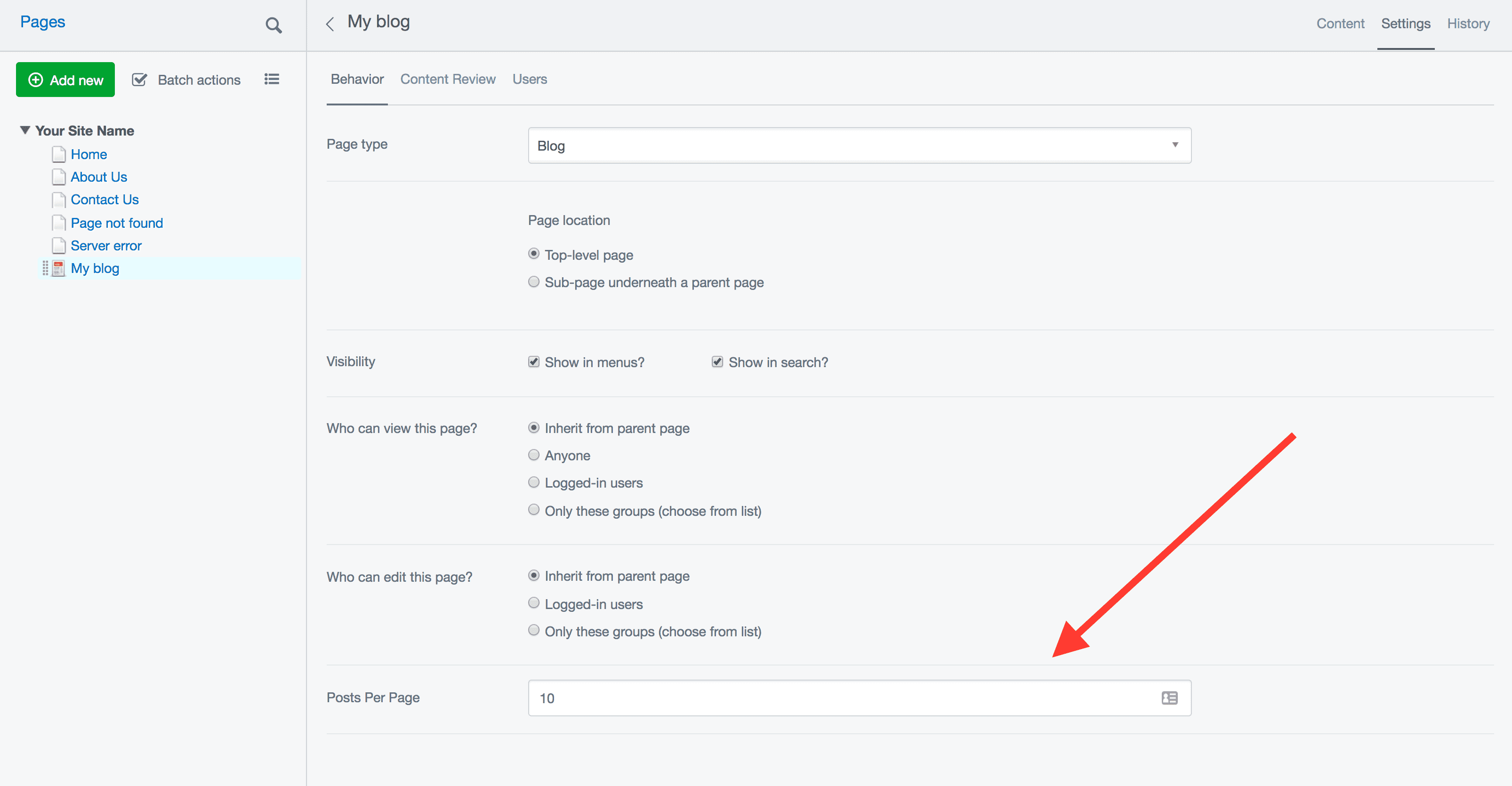Uncheck Show in menus checkbox

click(533, 361)
